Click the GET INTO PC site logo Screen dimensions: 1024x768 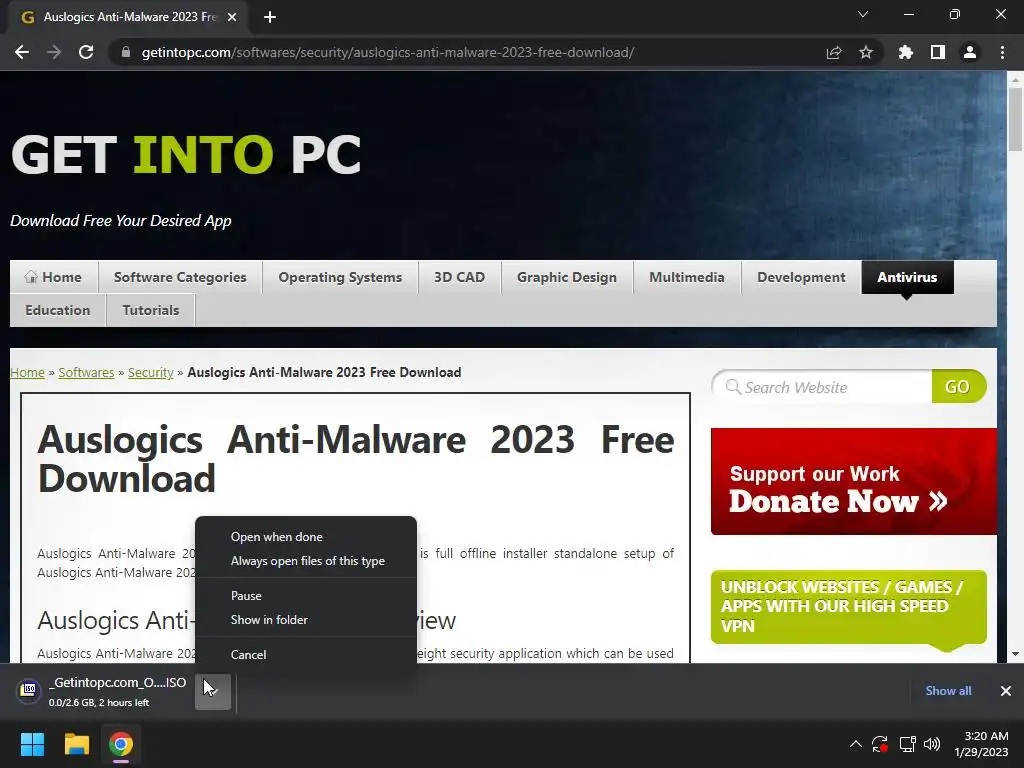click(x=186, y=155)
